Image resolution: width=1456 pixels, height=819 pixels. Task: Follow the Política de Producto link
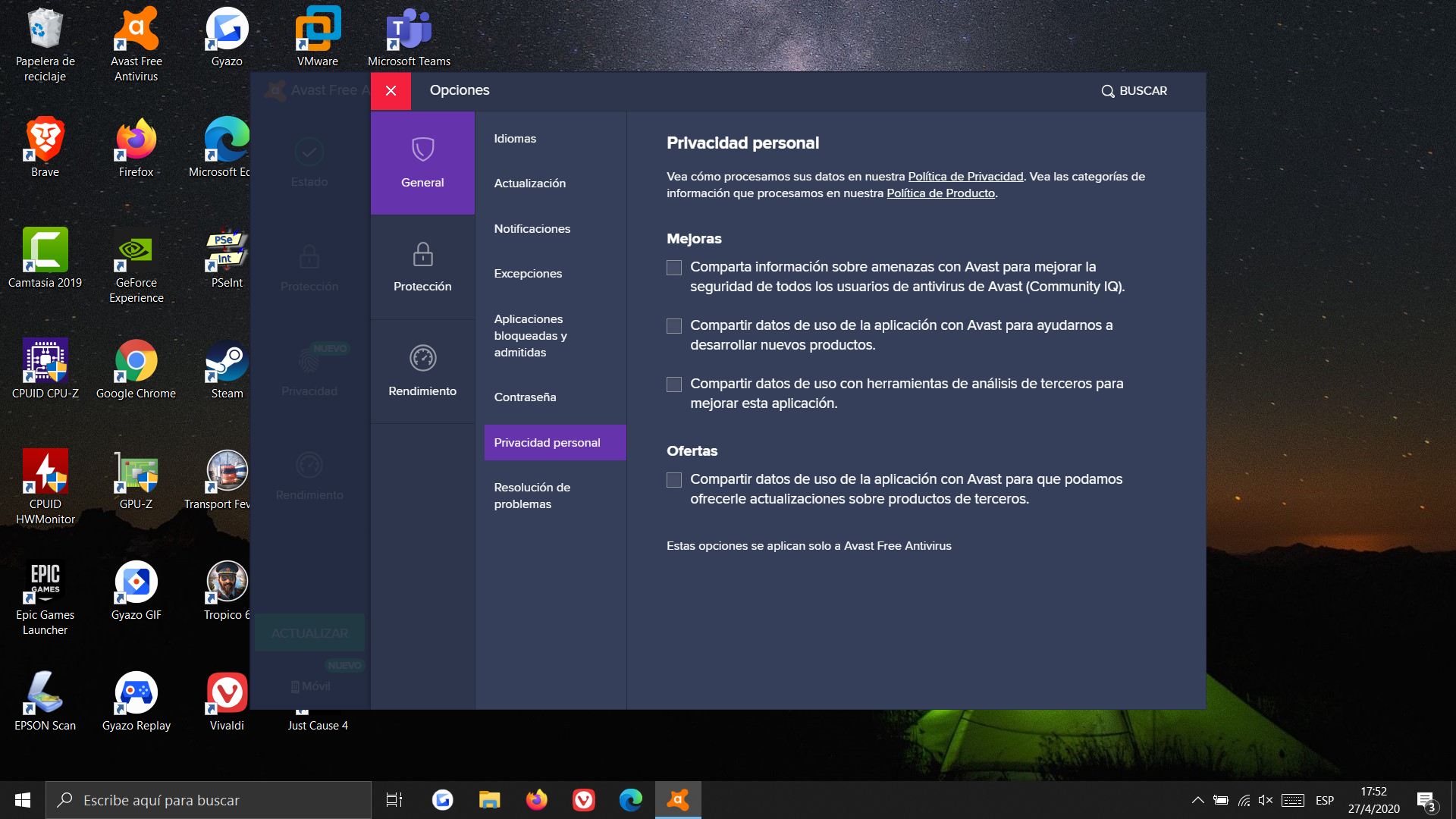coord(940,193)
